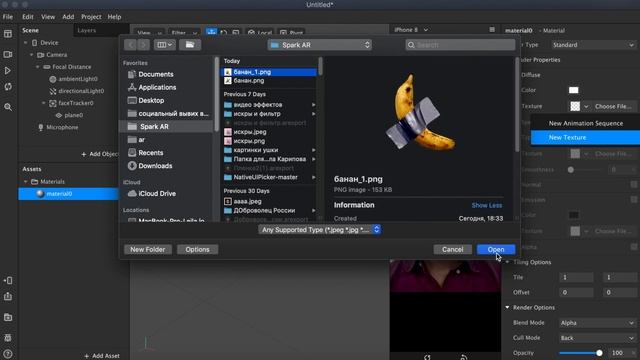Select plane0 in the Scene tree
640x360 pixels.
tap(73, 115)
